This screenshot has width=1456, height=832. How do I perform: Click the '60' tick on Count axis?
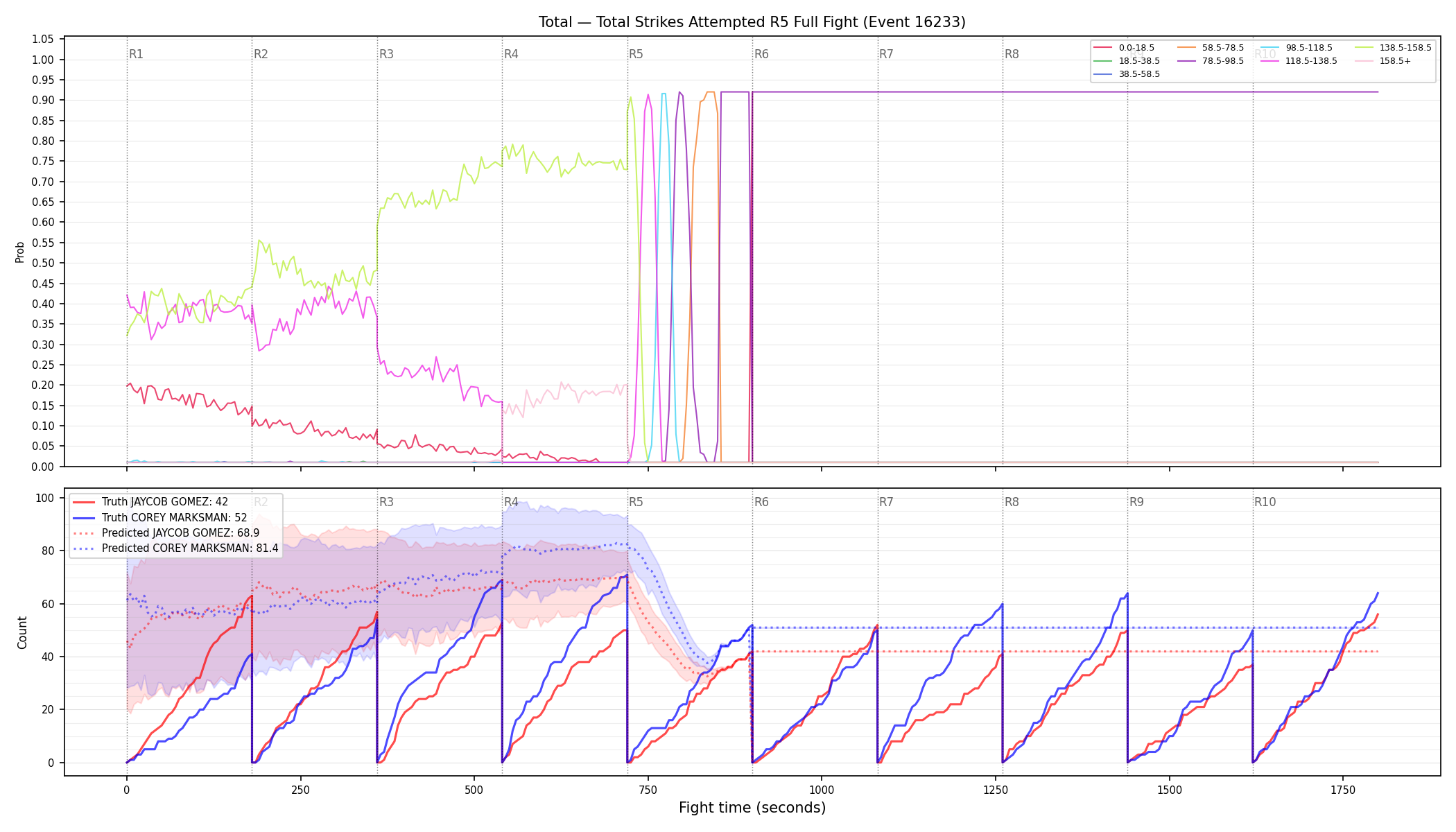(x=48, y=604)
